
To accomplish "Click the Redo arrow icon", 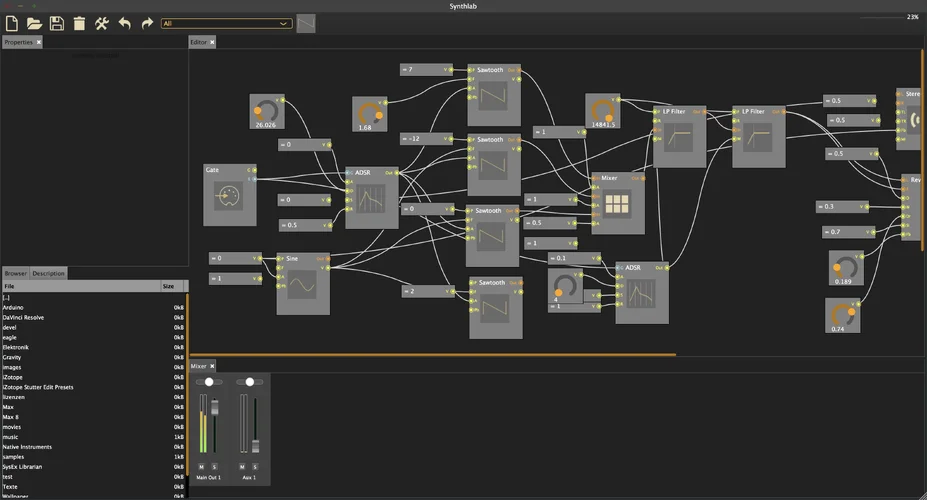I will [147, 23].
